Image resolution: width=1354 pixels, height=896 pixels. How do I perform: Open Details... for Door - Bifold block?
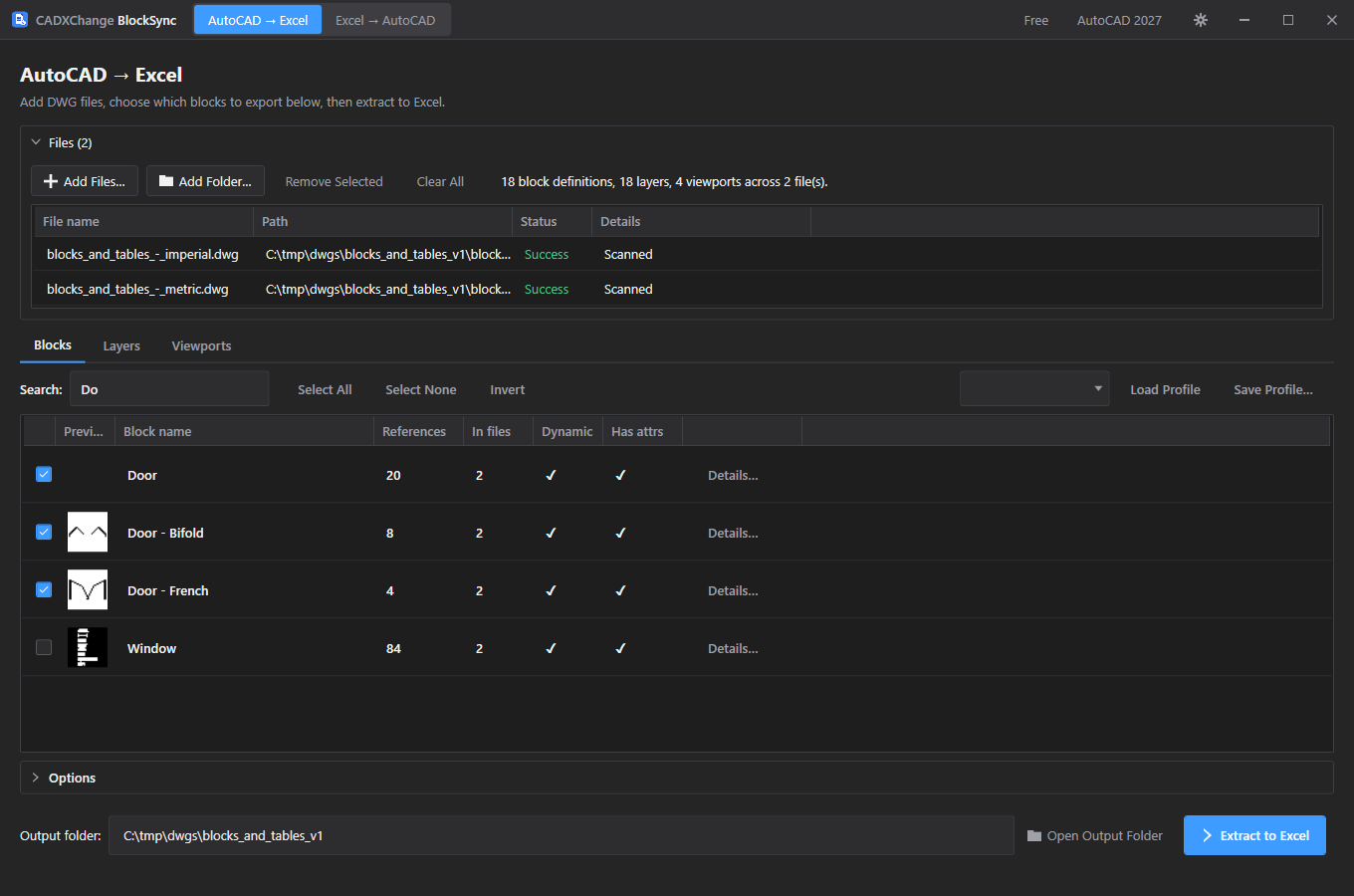coord(733,533)
